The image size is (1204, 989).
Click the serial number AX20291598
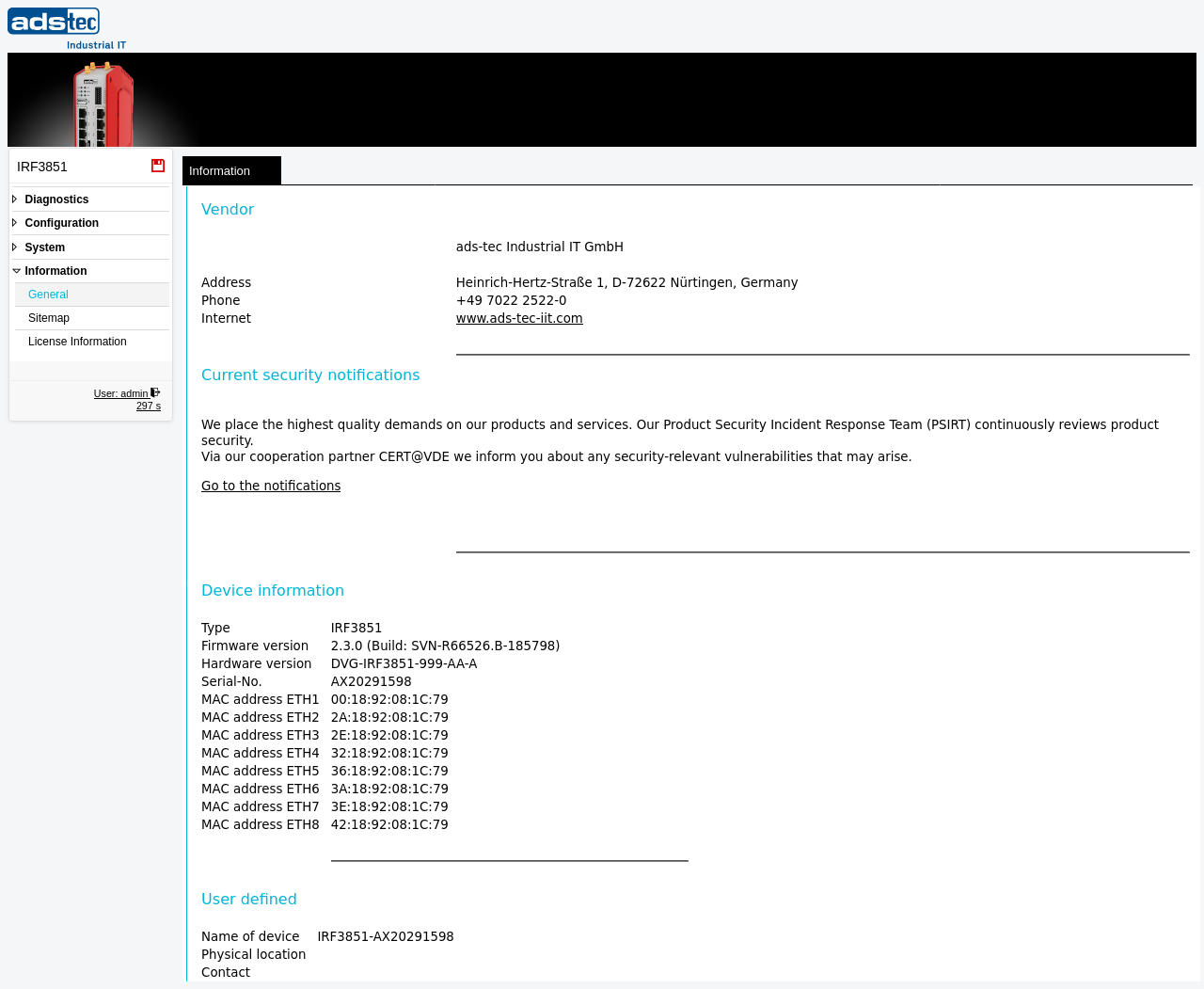[371, 681]
